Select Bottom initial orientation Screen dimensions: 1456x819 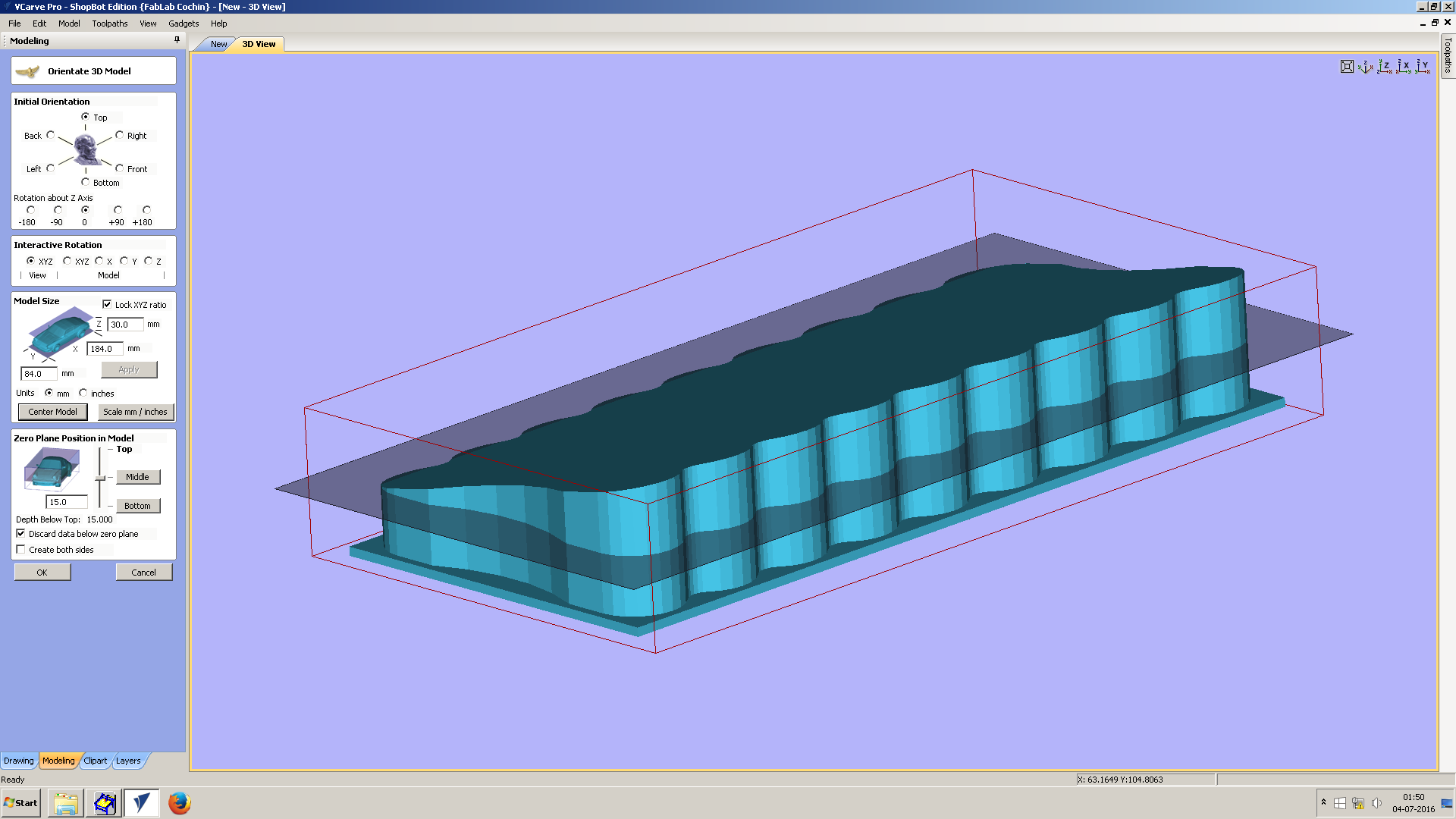86,182
